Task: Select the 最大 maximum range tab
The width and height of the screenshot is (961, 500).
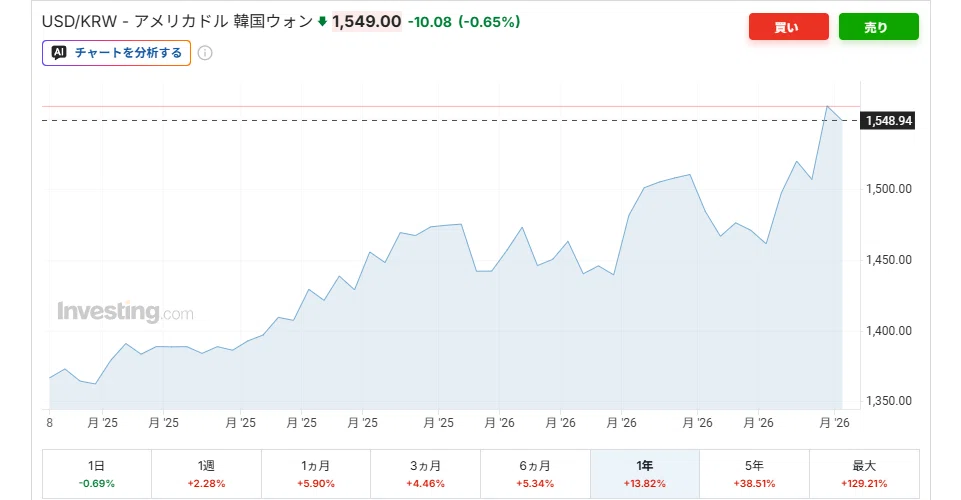Action: click(x=864, y=474)
